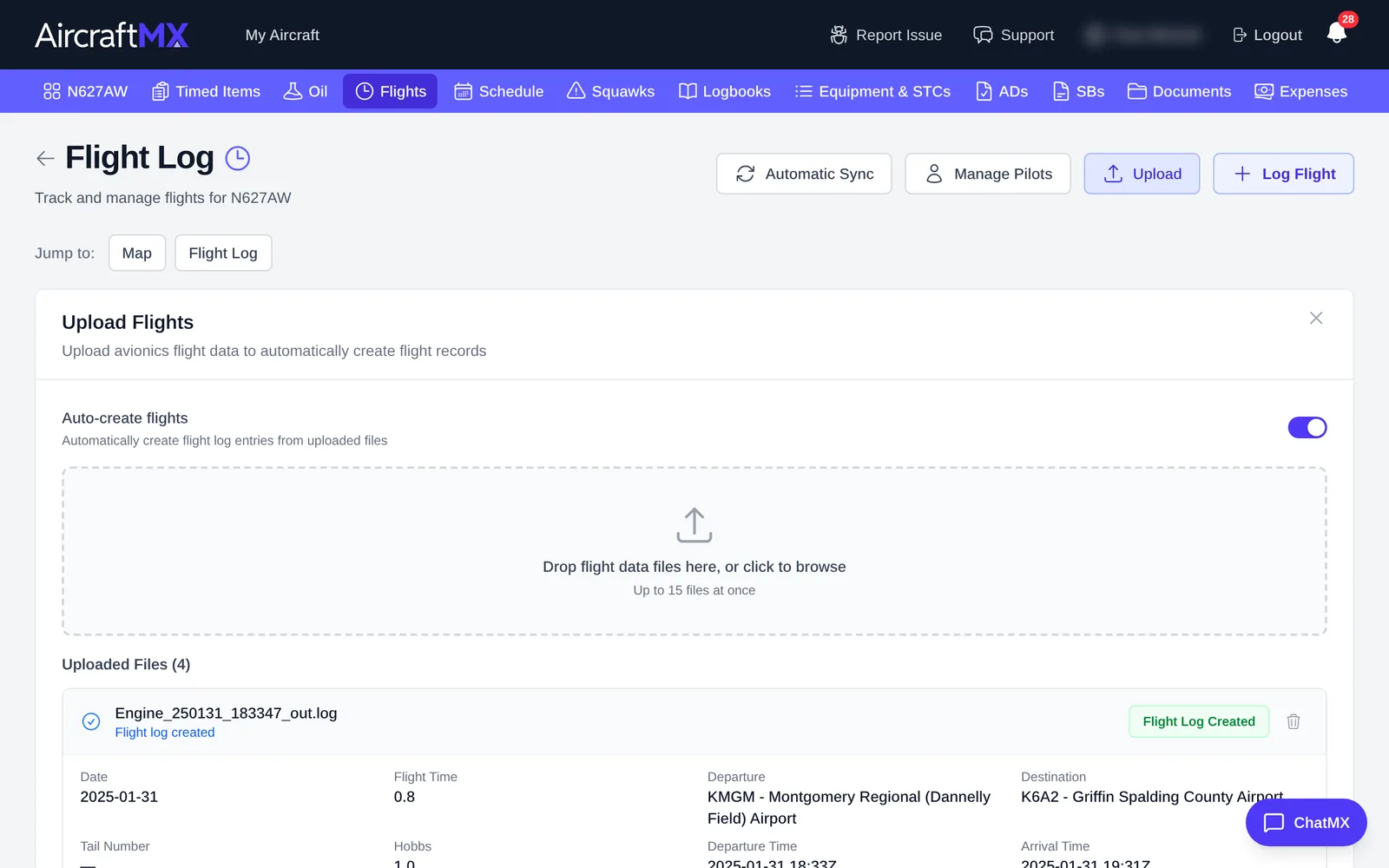Click the Upload button
Image resolution: width=1389 pixels, height=868 pixels.
1142,174
